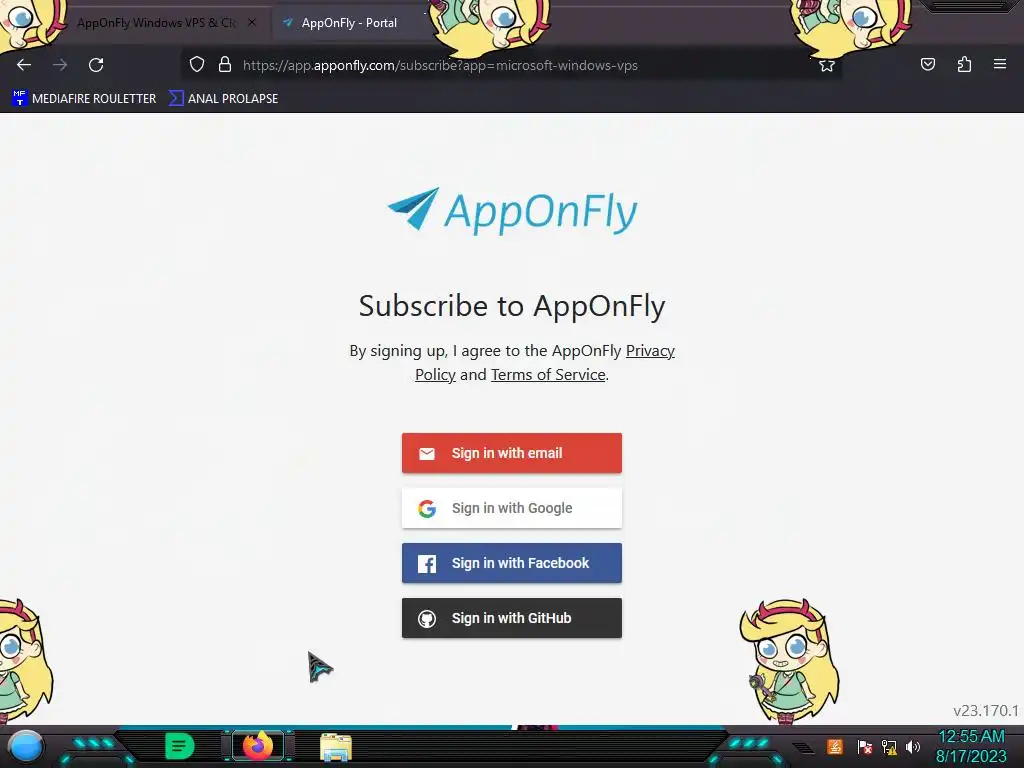1024x768 pixels.
Task: Click Sign in with Facebook button
Action: tap(512, 563)
